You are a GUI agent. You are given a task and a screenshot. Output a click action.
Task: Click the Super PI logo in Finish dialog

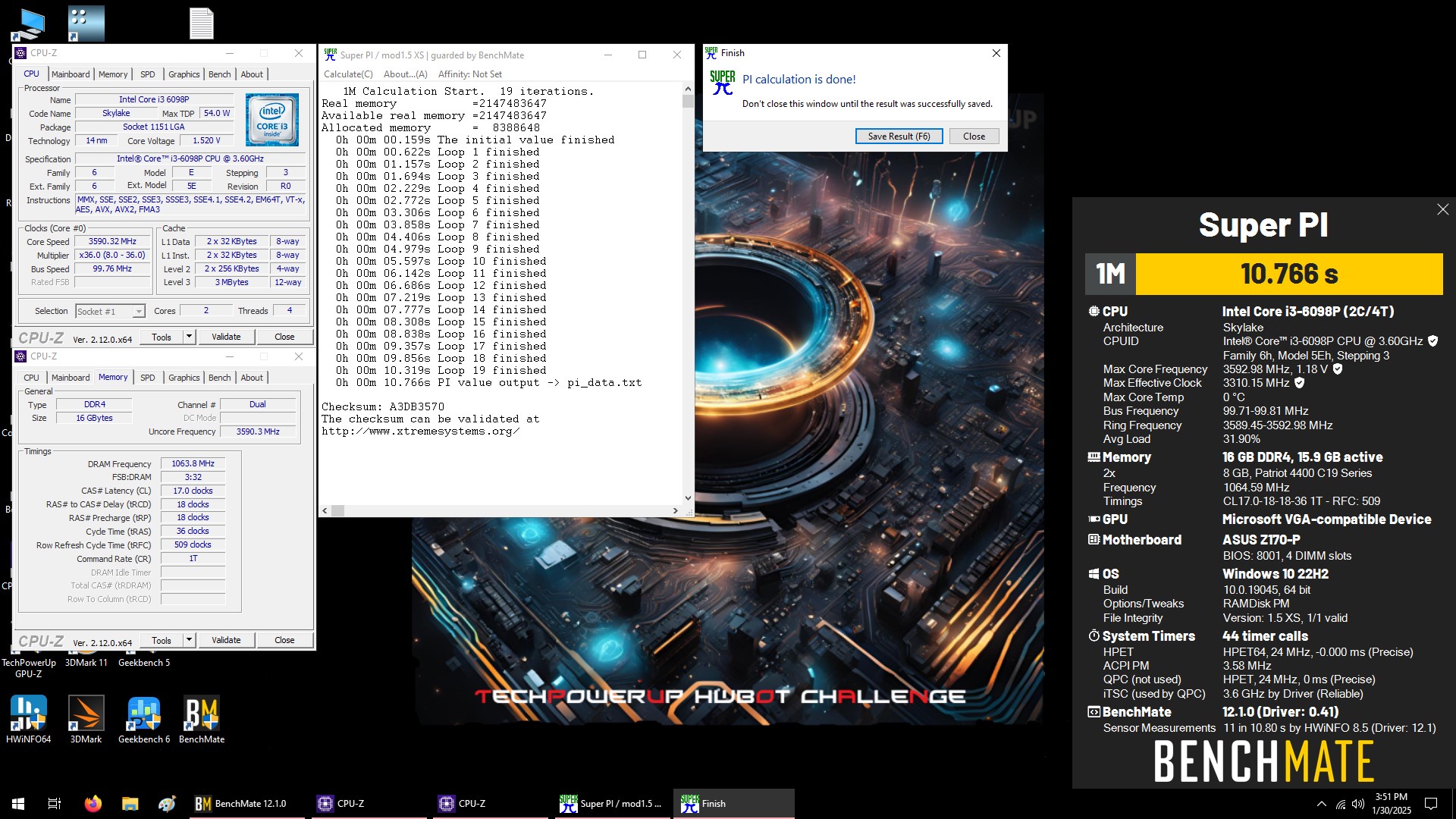pos(723,83)
